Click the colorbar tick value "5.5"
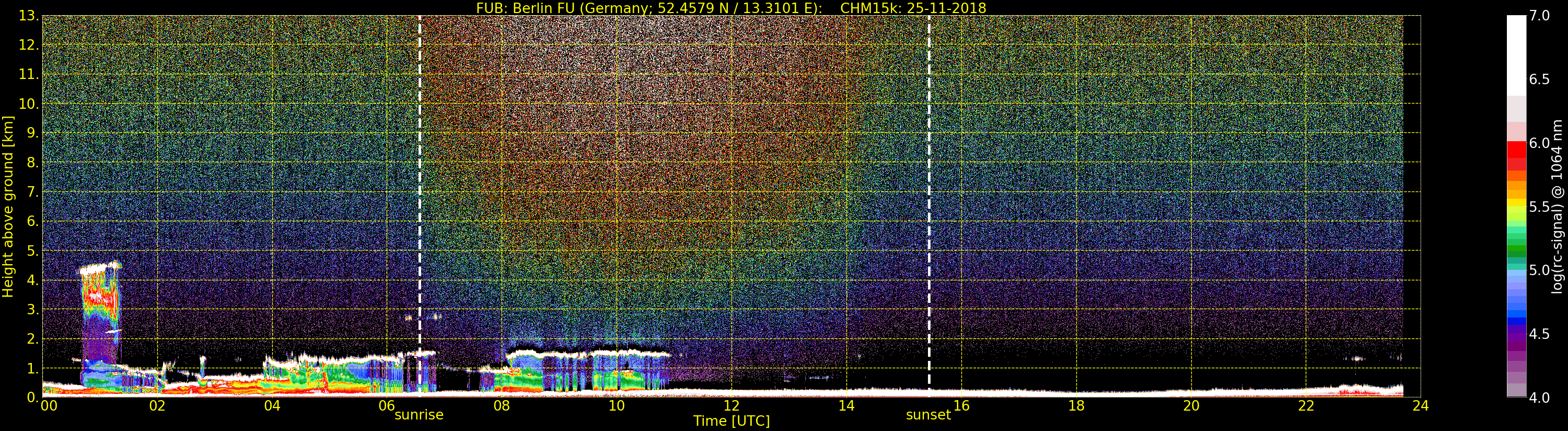The height and width of the screenshot is (431, 1568). tap(1540, 207)
